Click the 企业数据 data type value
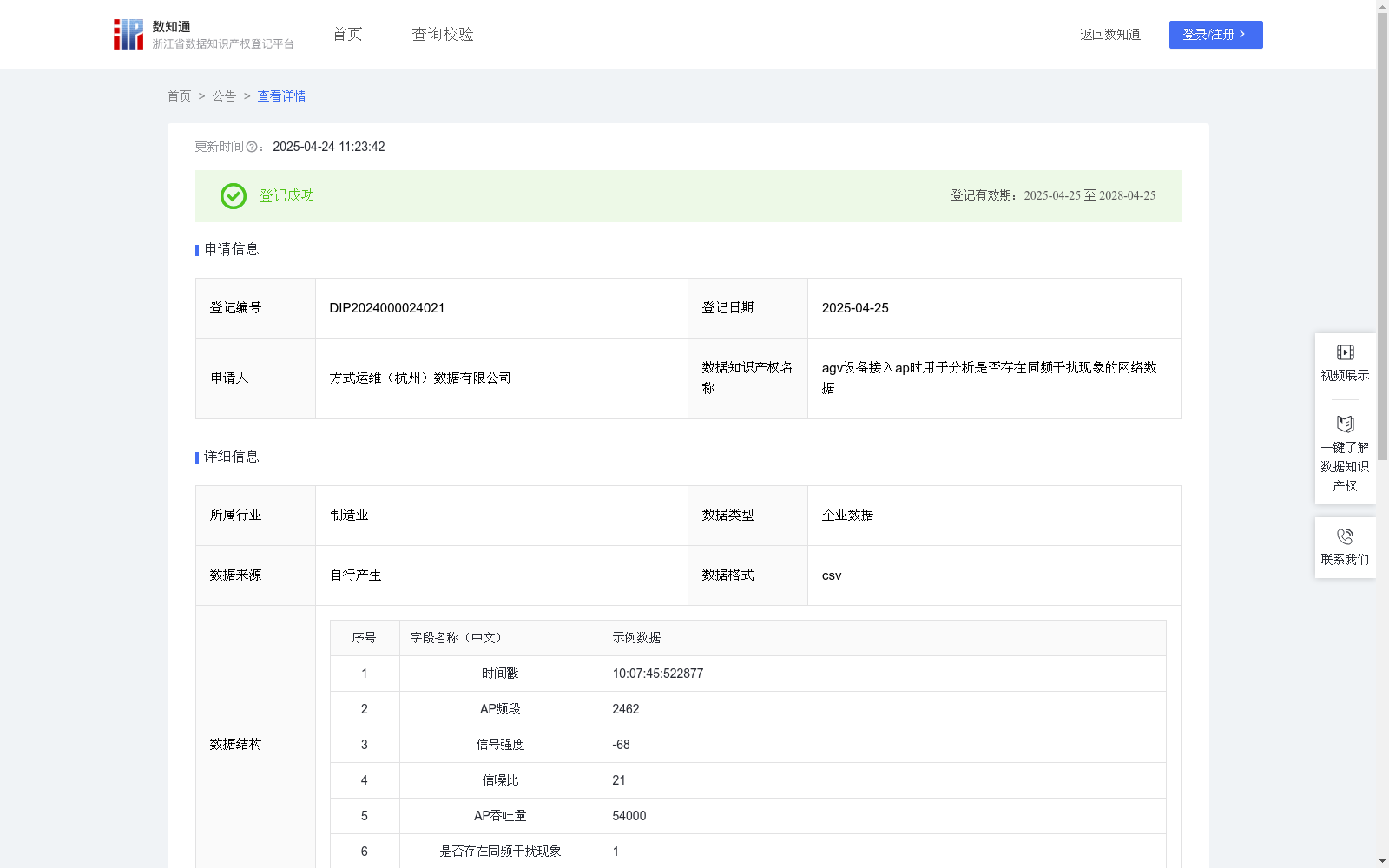 point(848,515)
